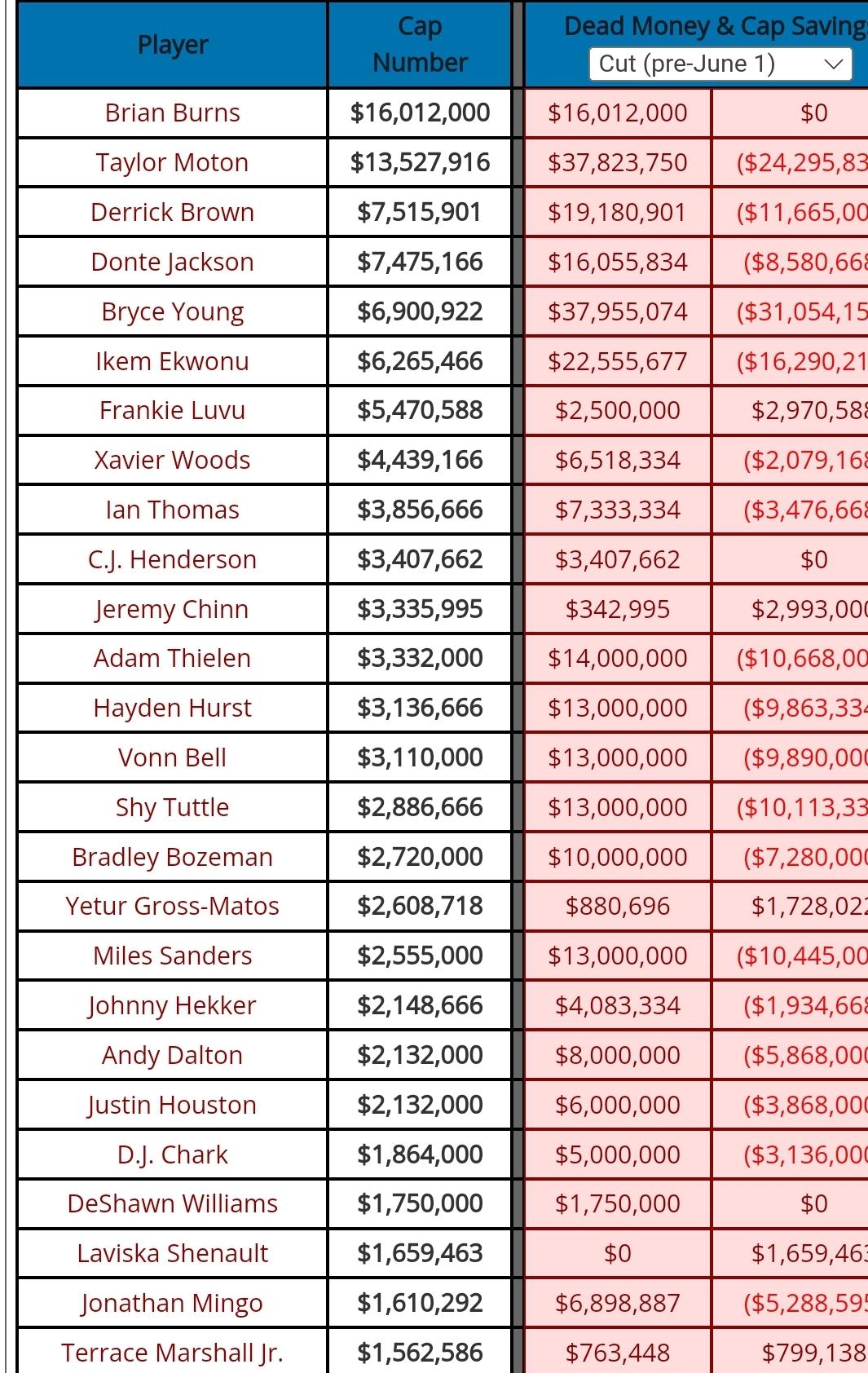Image resolution: width=868 pixels, height=1373 pixels.
Task: Open Adam Thielen player link
Action: point(173,658)
